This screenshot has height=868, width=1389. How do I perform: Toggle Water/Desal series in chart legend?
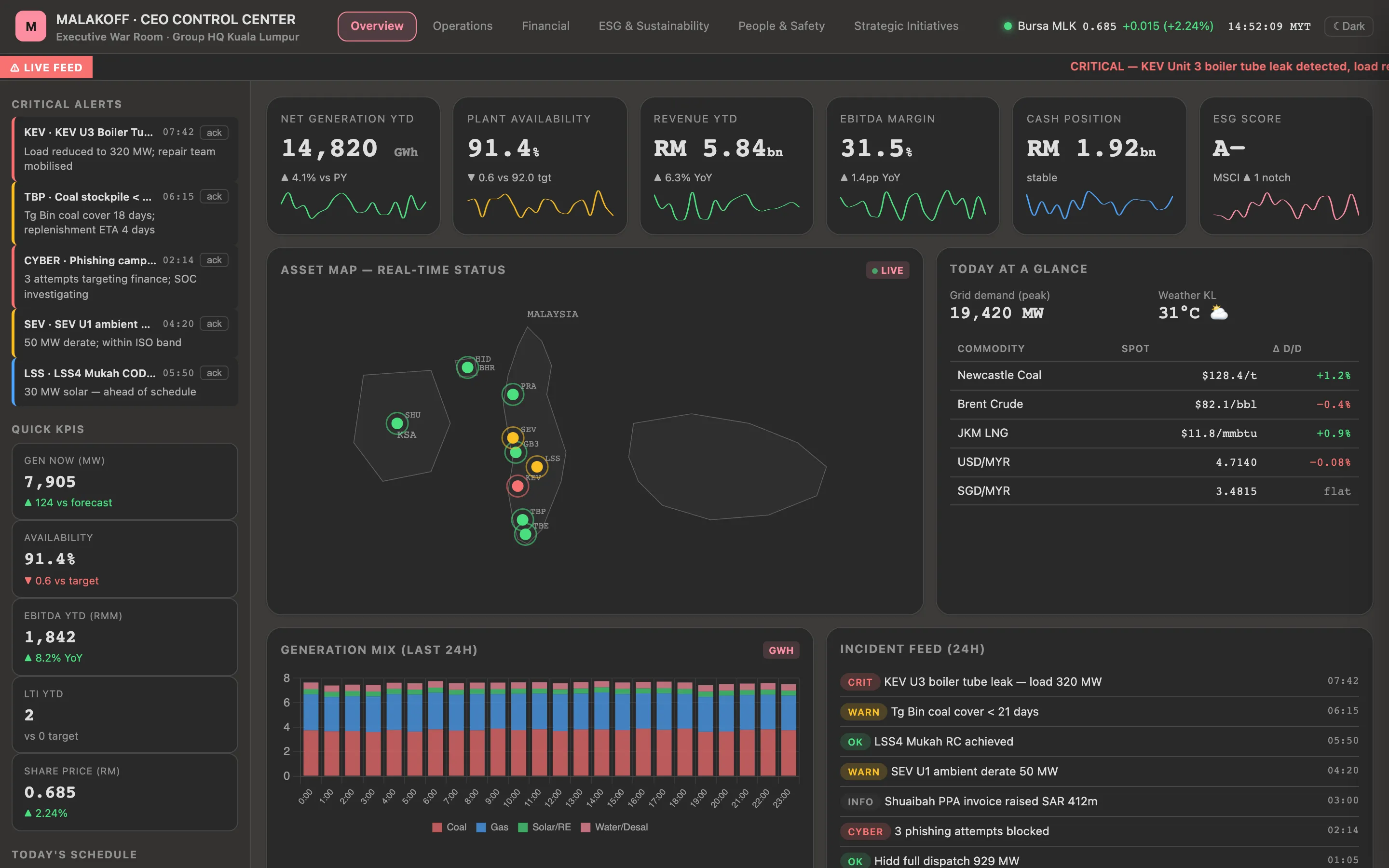[x=615, y=827]
